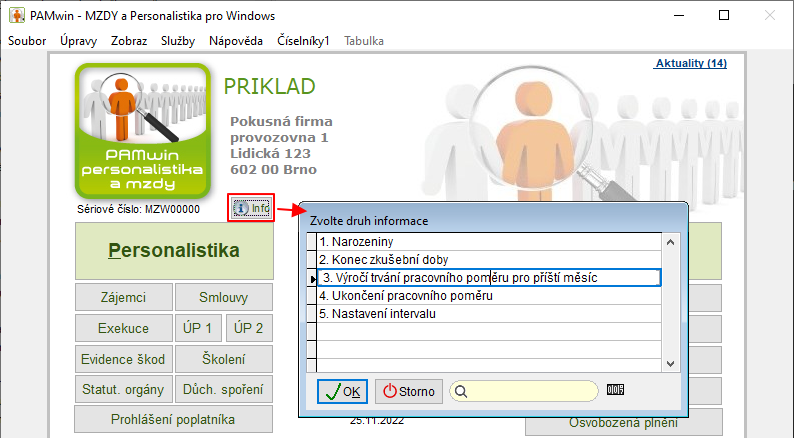This screenshot has height=438, width=794.
Task: Open the Prohlášení poplatníka section
Action: (173, 419)
